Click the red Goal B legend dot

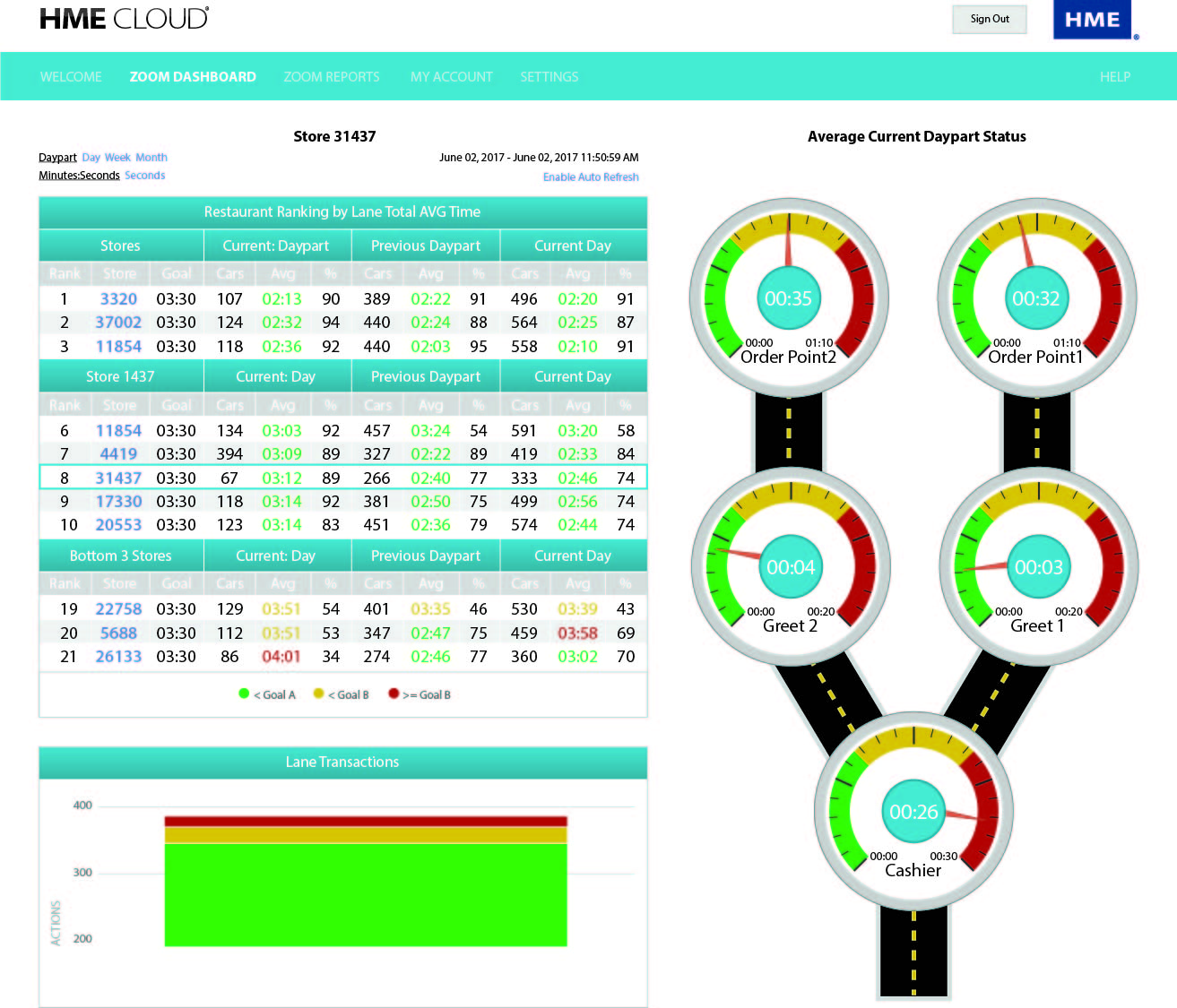(x=393, y=694)
